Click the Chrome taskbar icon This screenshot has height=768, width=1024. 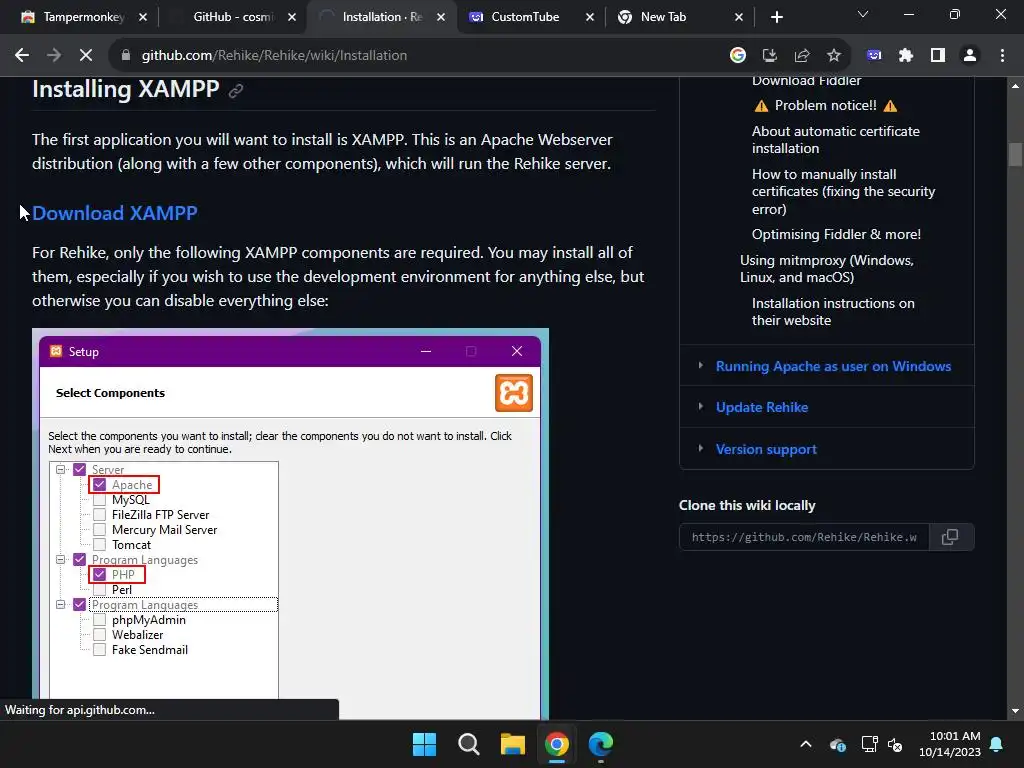click(x=557, y=744)
